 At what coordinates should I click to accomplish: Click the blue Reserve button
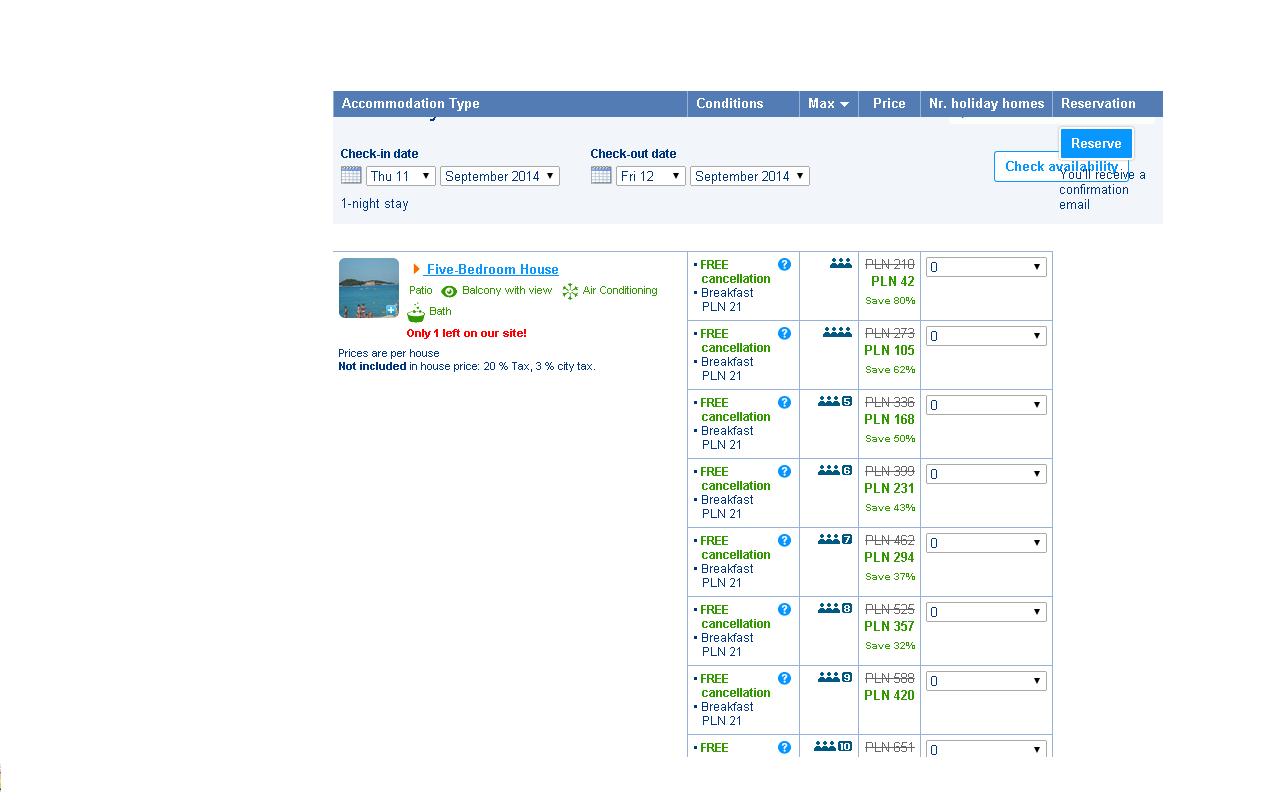[1096, 143]
